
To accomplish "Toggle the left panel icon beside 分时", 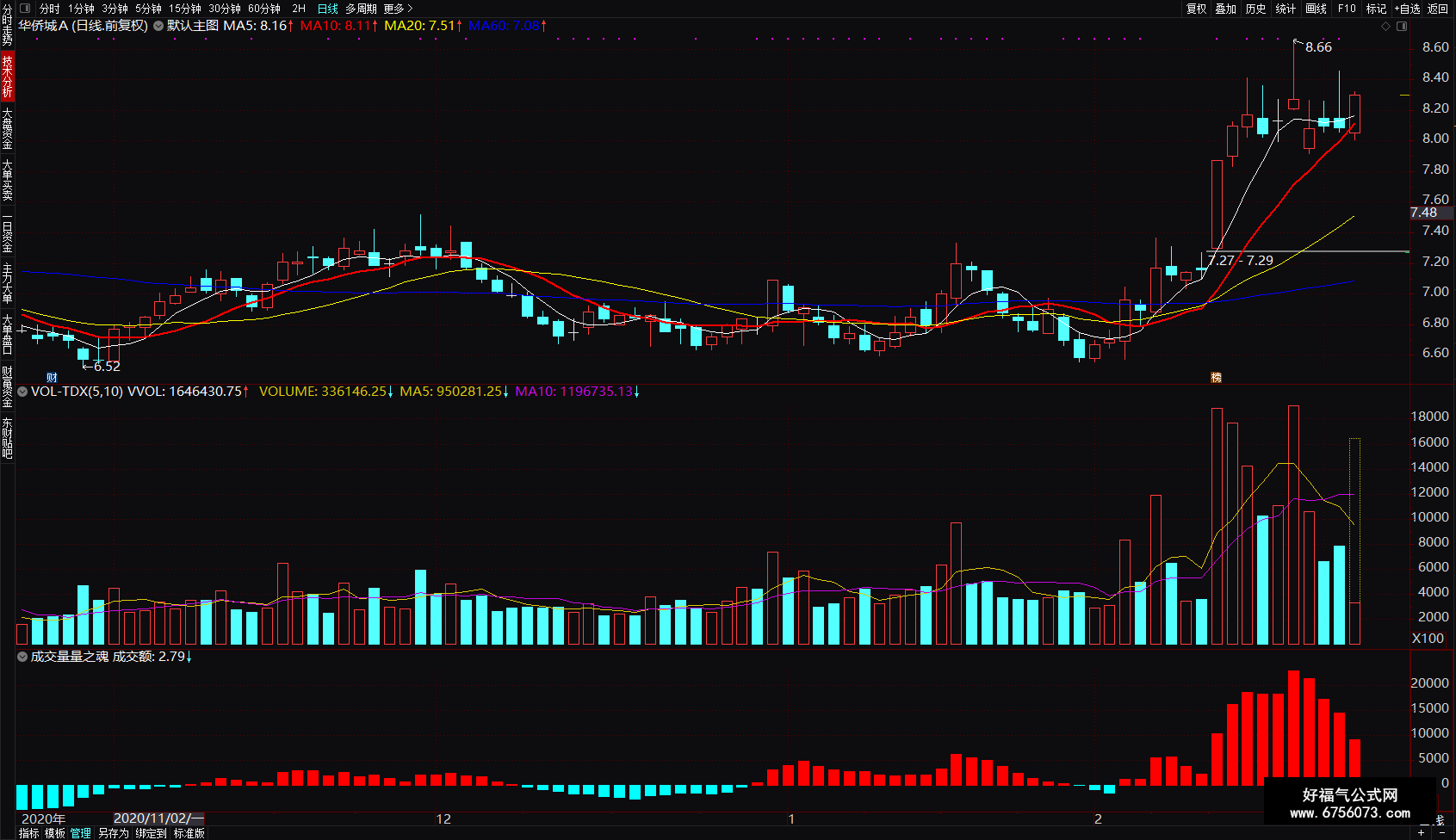I will [x=25, y=9].
